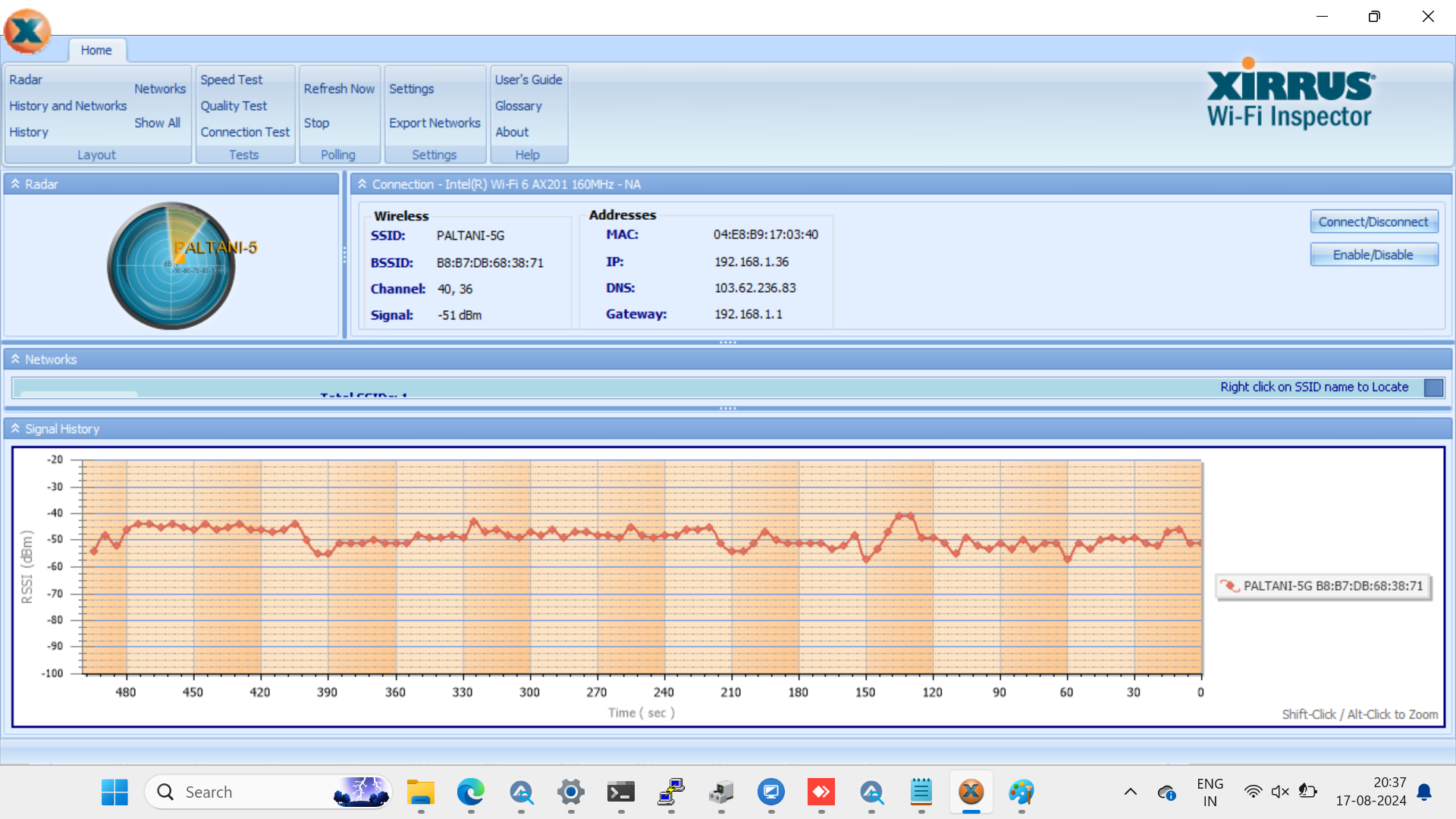The image size is (1456, 819).
Task: Click the taskbar Wi-Fi status icon
Action: pyautogui.click(x=1254, y=792)
